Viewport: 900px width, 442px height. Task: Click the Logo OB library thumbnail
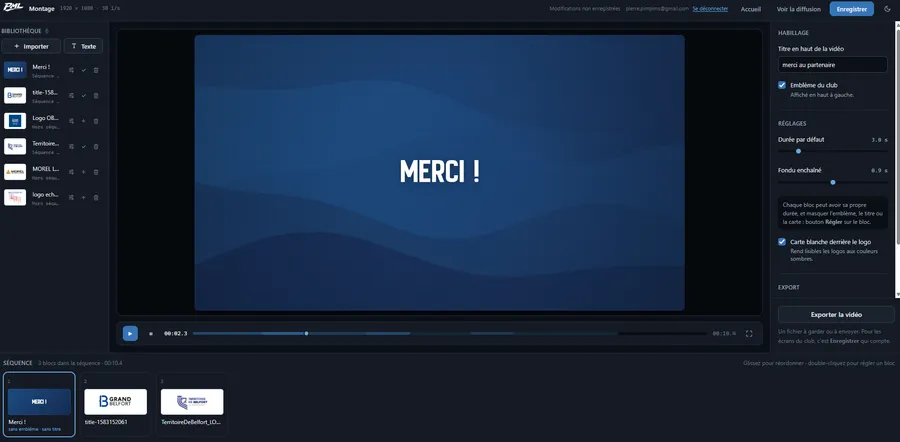click(x=15, y=121)
